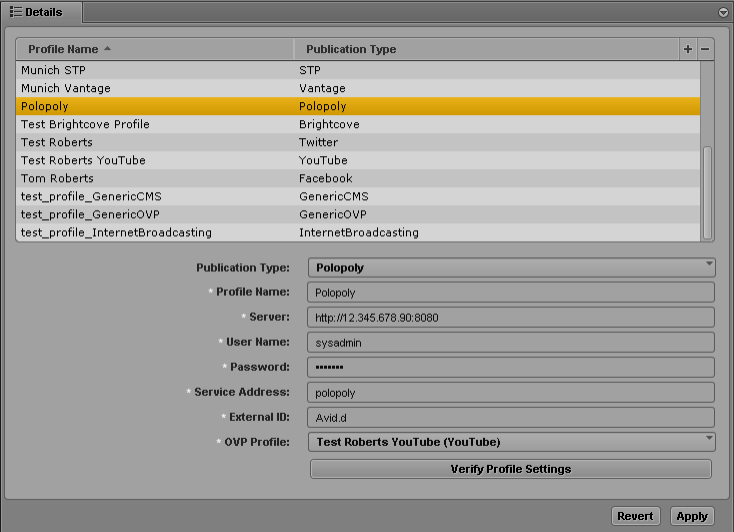Open the Publication Type dropdown
This screenshot has width=734, height=532.
click(512, 267)
